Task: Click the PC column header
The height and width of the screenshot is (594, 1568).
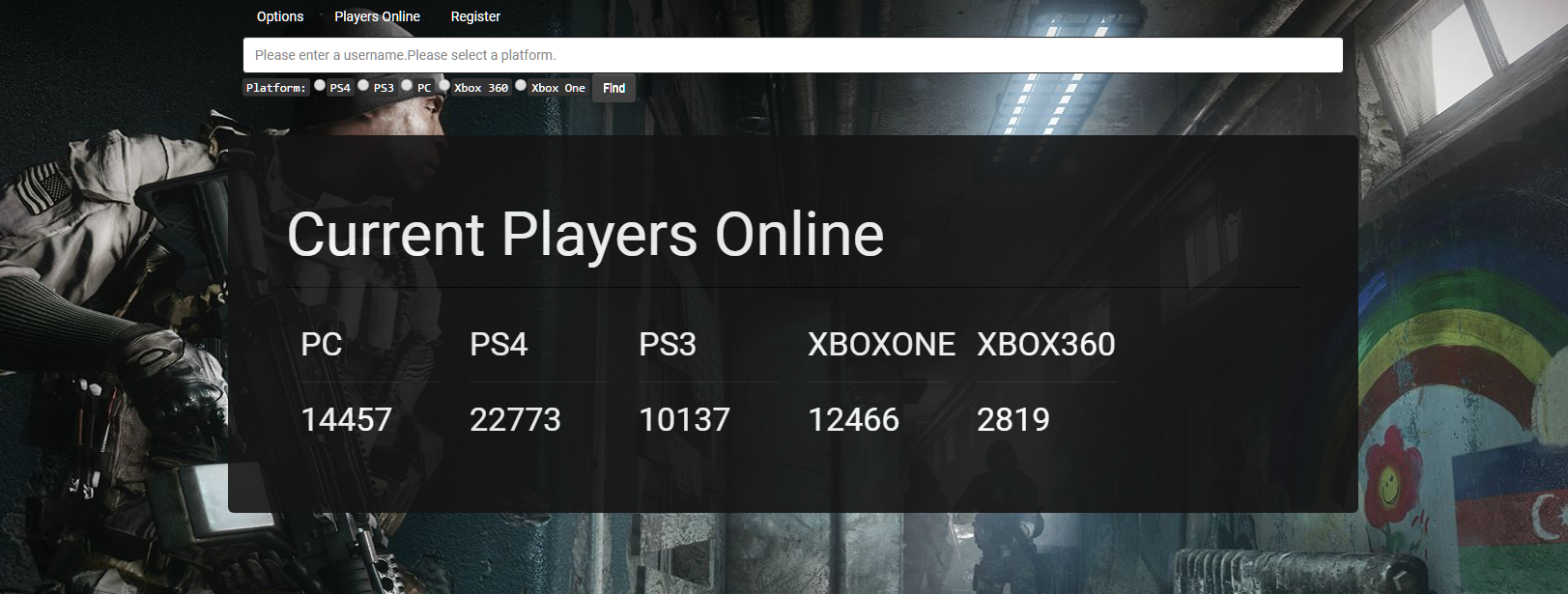Action: point(322,344)
